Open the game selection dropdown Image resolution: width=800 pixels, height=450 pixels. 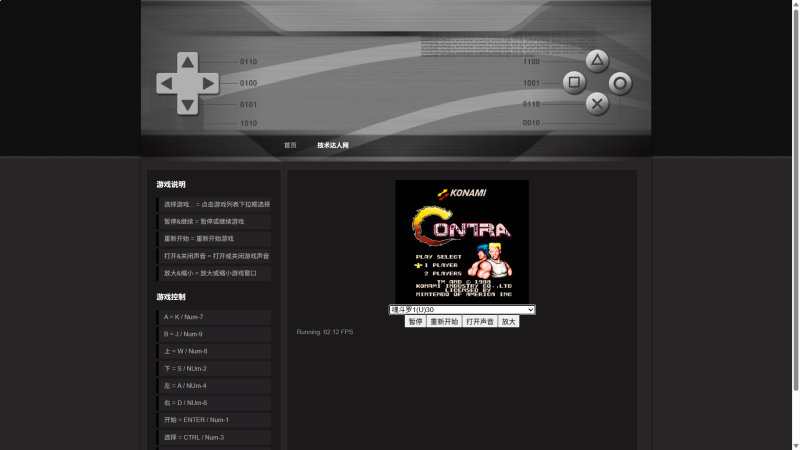(x=462, y=310)
